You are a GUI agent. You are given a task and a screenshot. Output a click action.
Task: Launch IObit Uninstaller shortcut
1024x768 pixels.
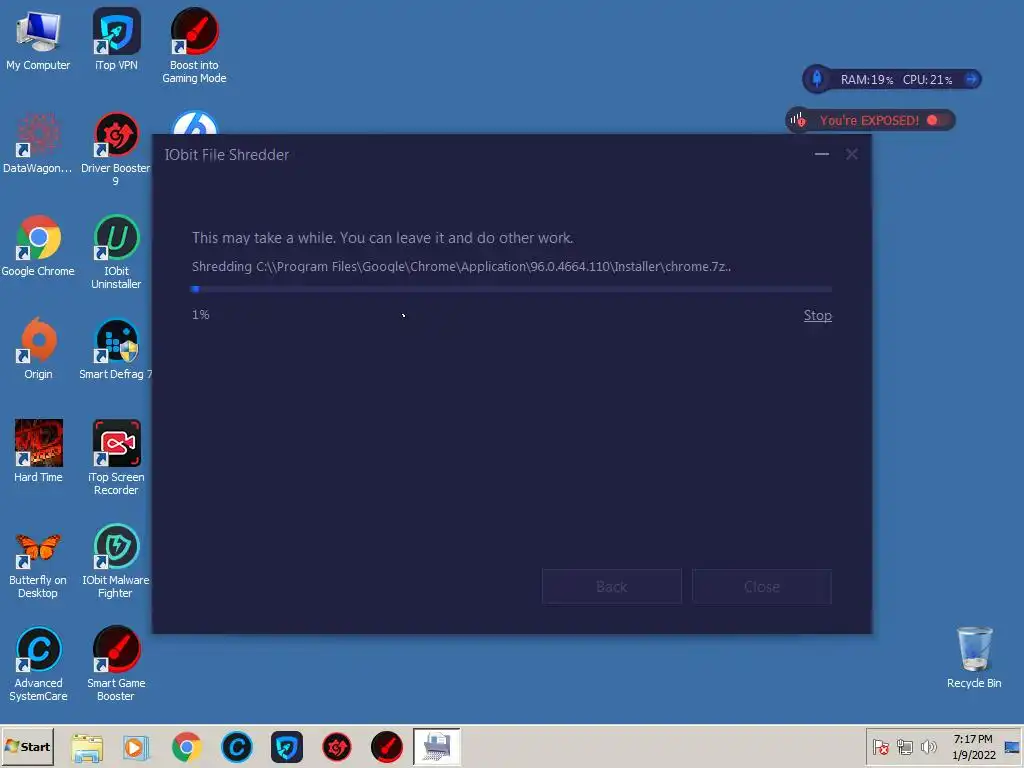(116, 252)
